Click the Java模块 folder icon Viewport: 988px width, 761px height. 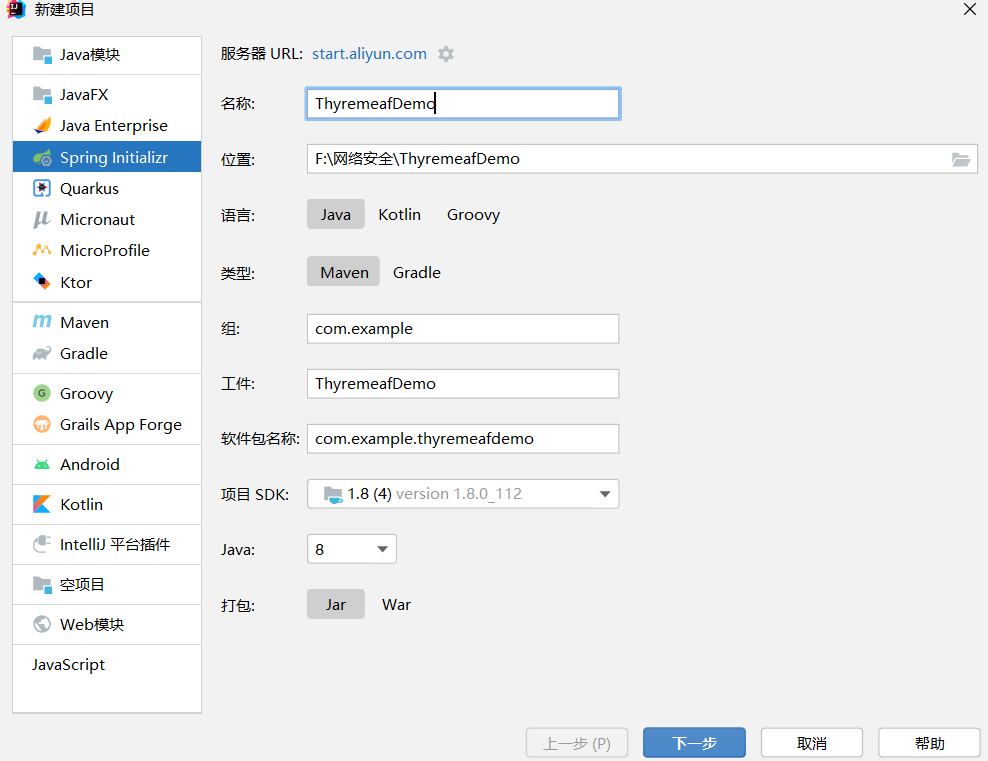click(x=42, y=55)
